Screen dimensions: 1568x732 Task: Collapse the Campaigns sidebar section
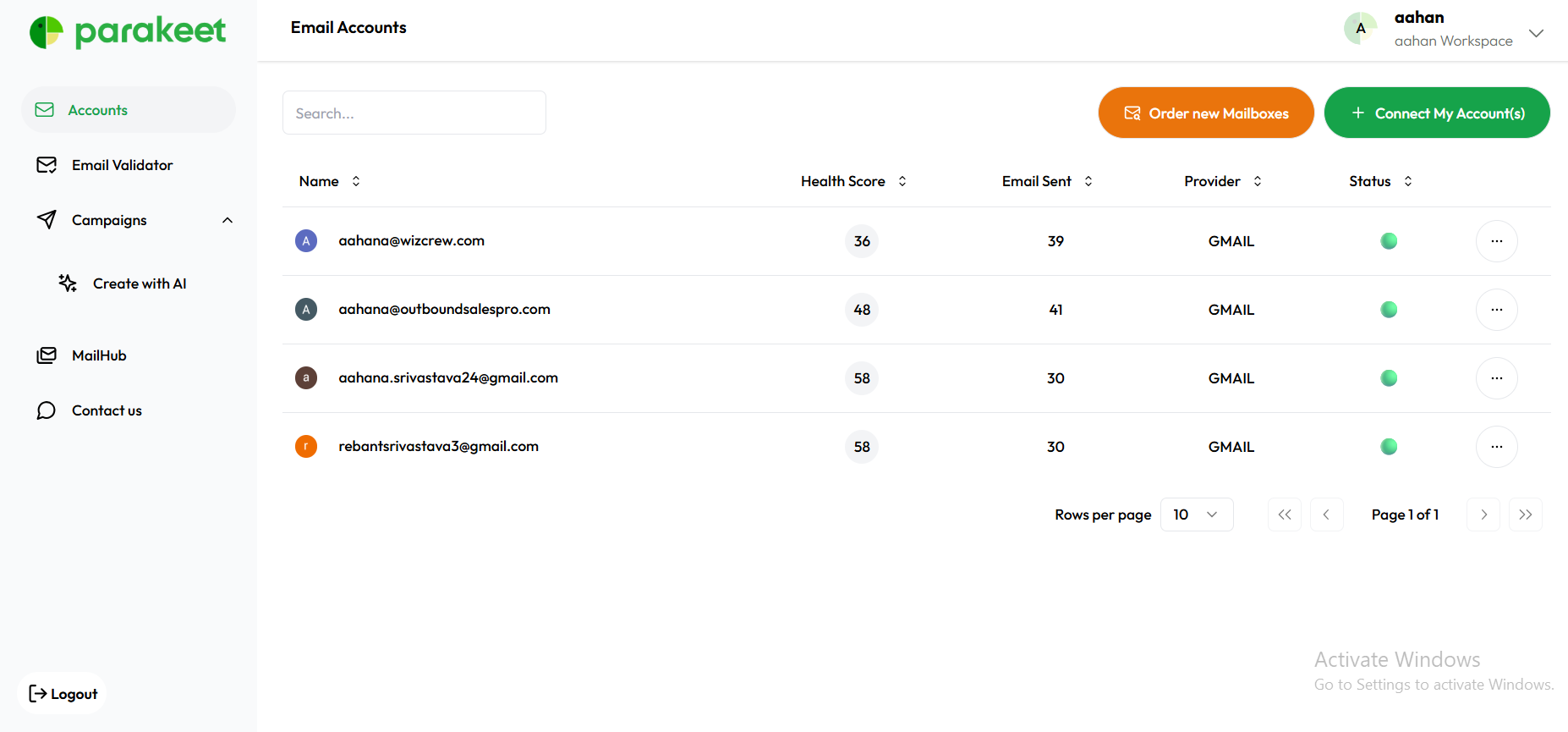(227, 220)
